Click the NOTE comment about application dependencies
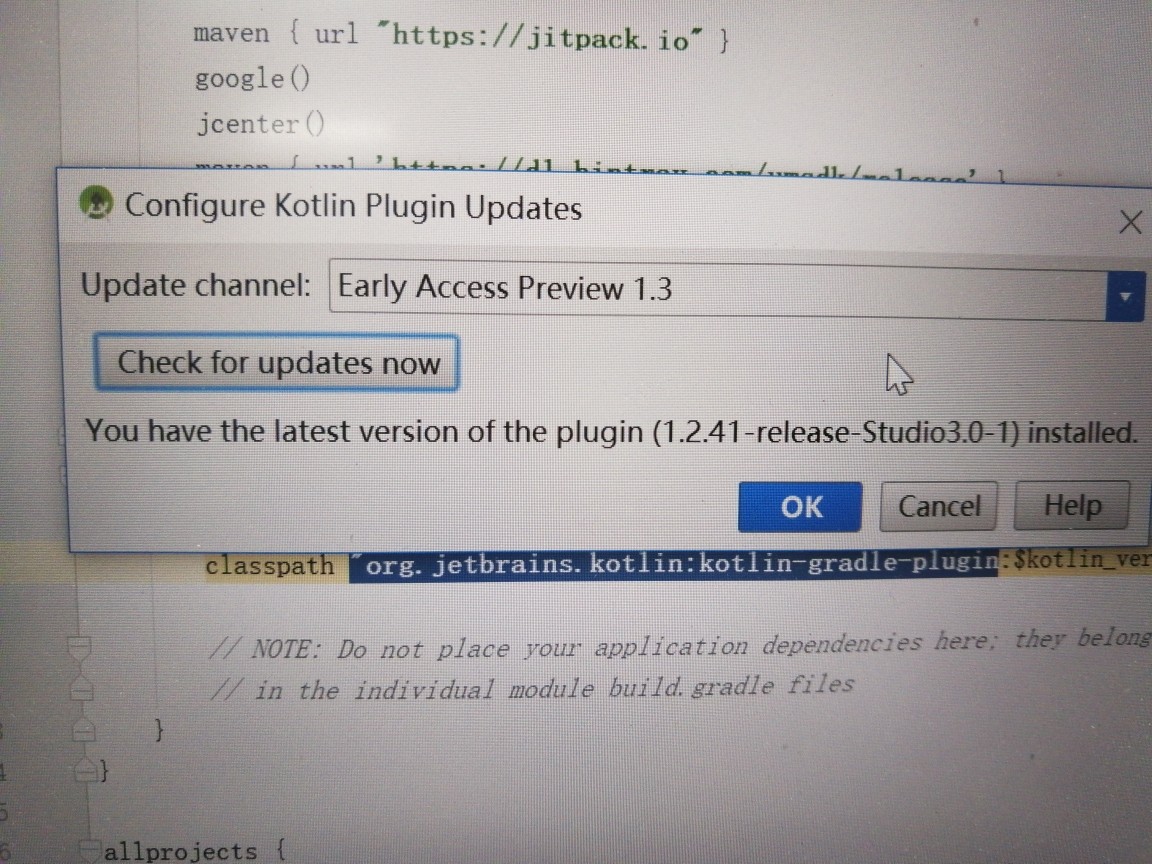Viewport: 1152px width, 864px height. click(x=679, y=645)
